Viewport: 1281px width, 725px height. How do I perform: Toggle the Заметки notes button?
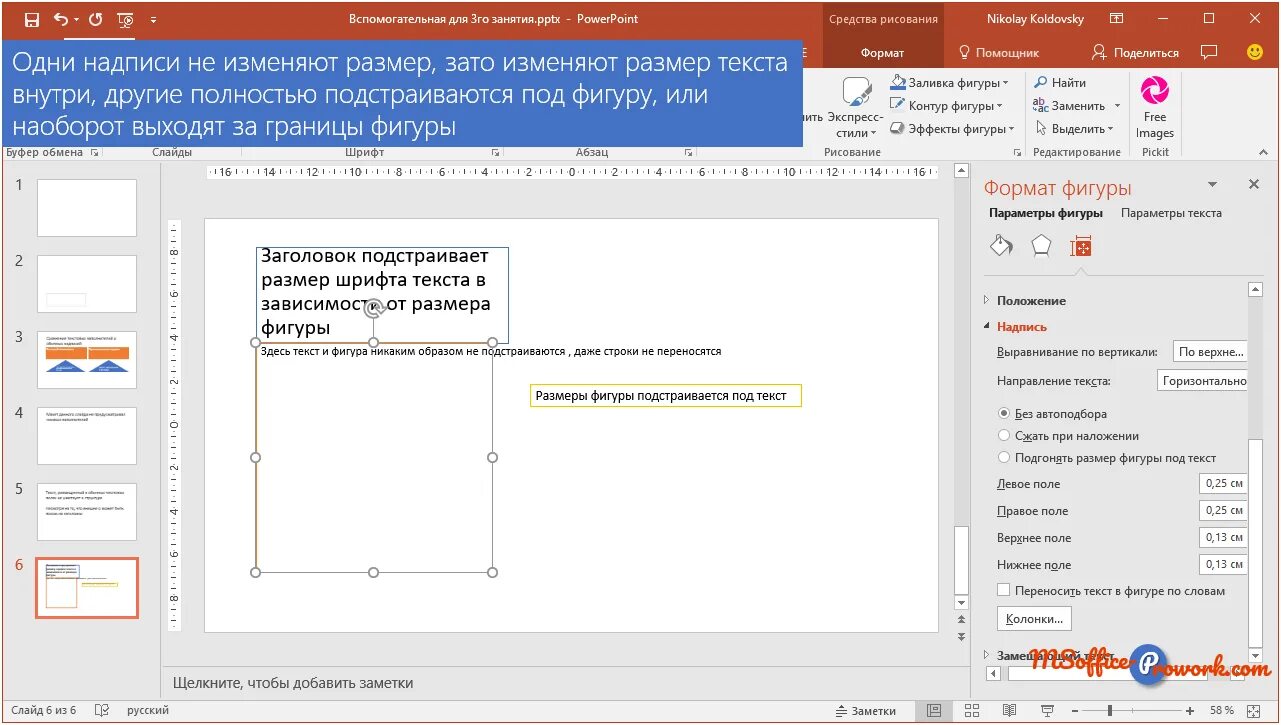(x=865, y=710)
